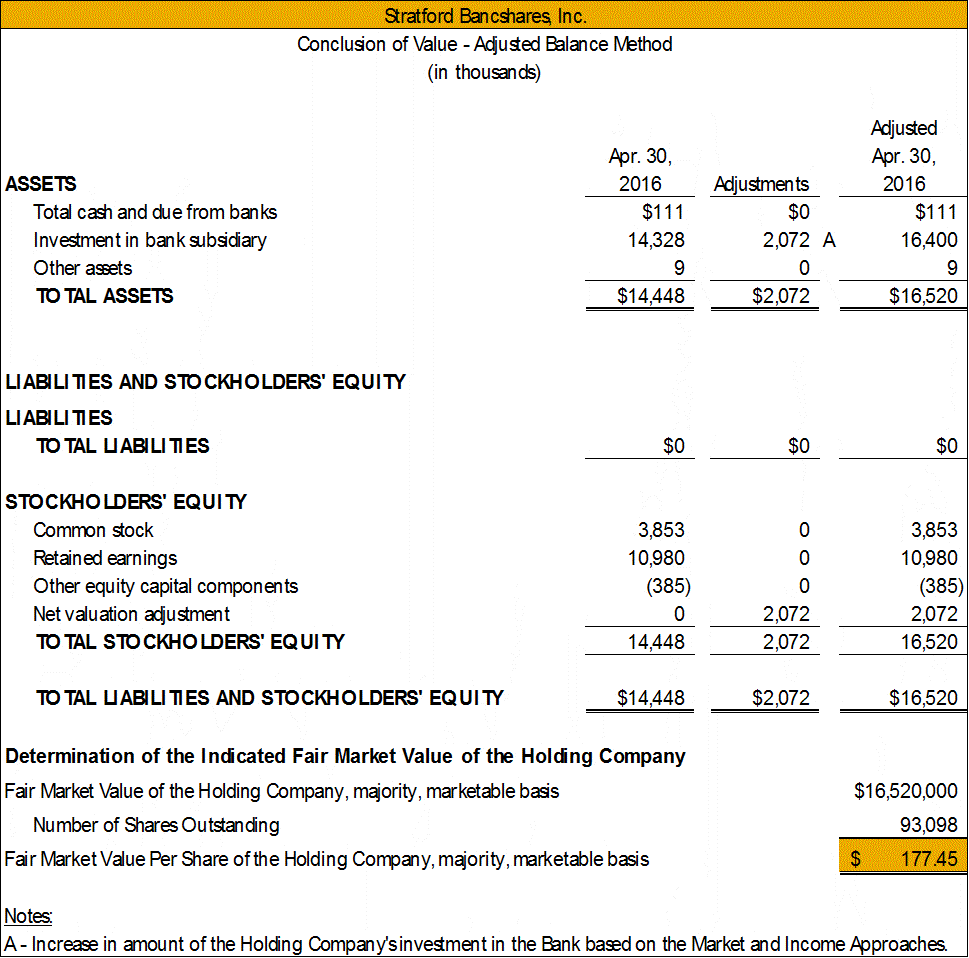The height and width of the screenshot is (958, 969).
Task: Click the 'Notes:' underlined heading
Action: (x=28, y=916)
